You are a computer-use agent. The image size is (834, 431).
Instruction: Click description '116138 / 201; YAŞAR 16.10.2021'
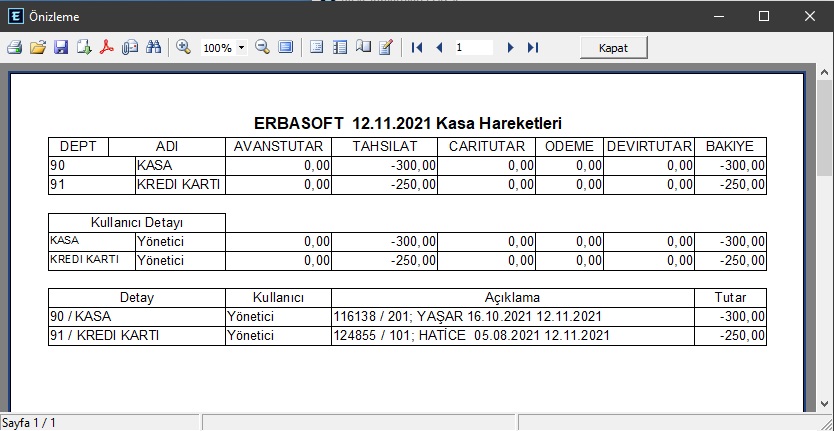click(513, 317)
